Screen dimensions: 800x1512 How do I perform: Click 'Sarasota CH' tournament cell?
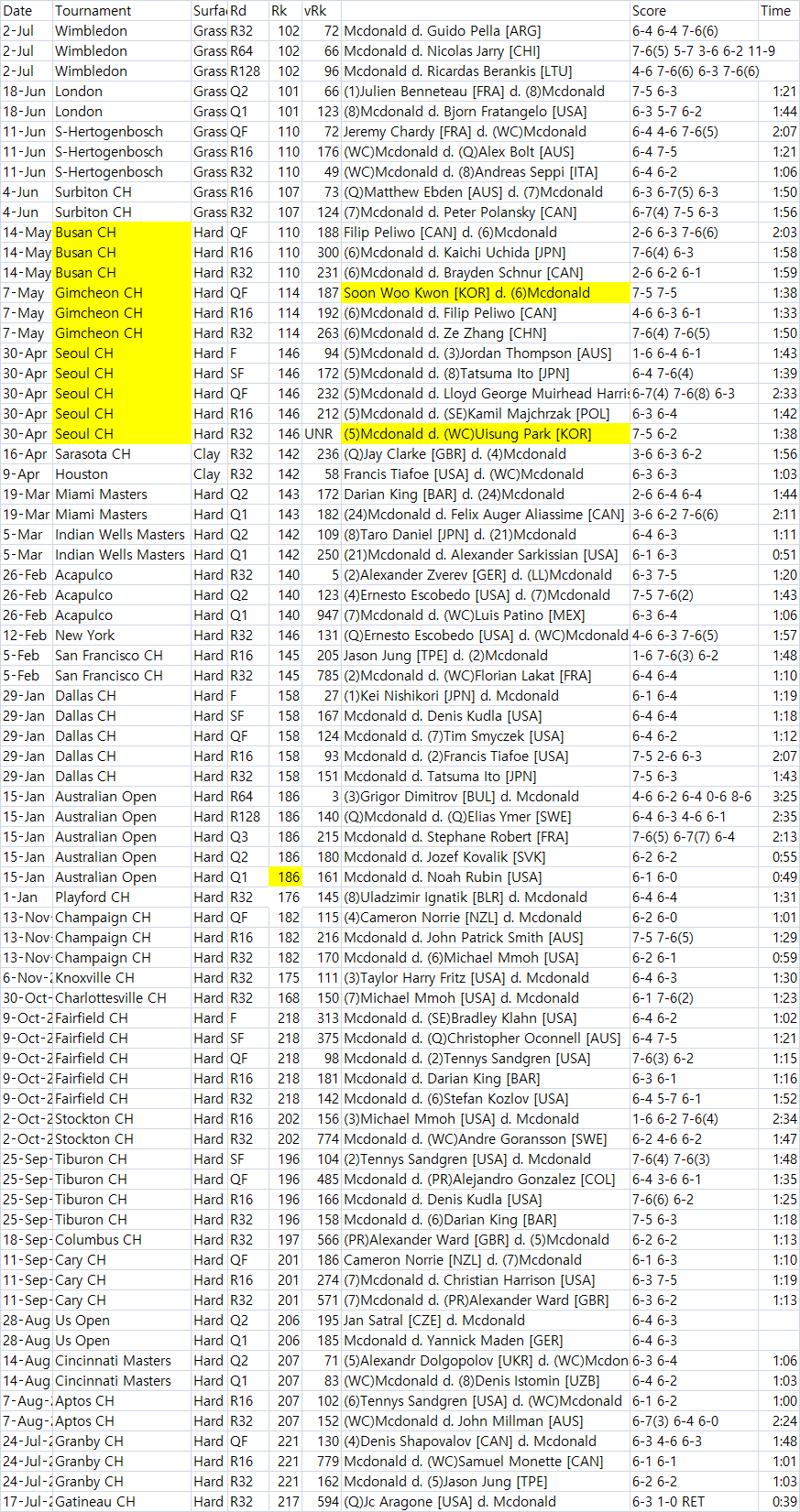122,453
